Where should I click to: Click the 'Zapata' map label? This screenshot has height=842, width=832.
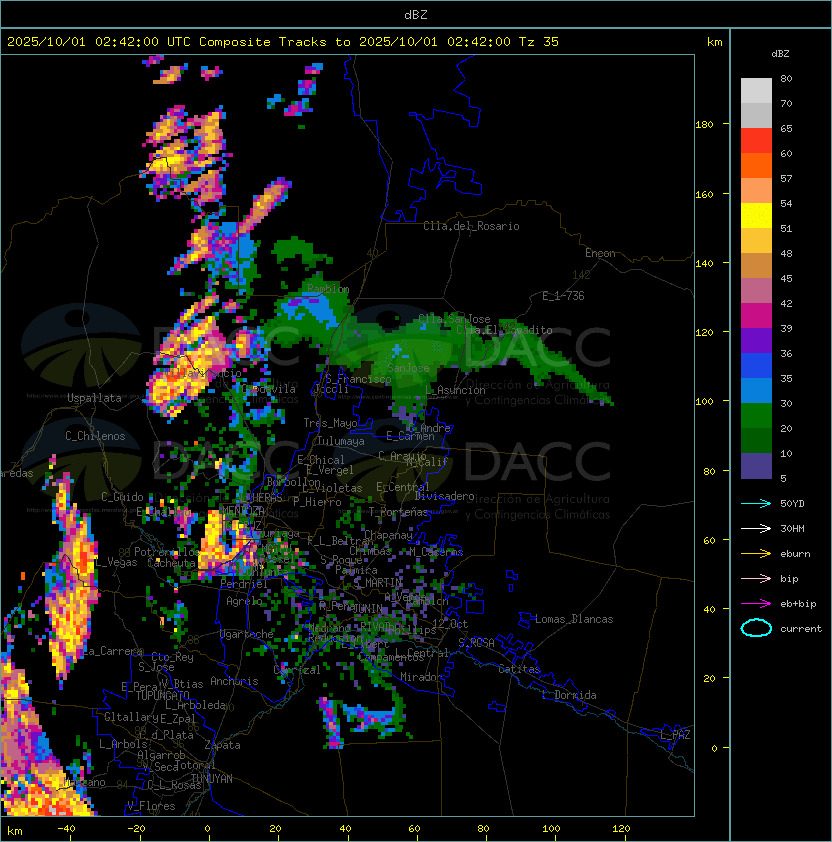coord(222,745)
